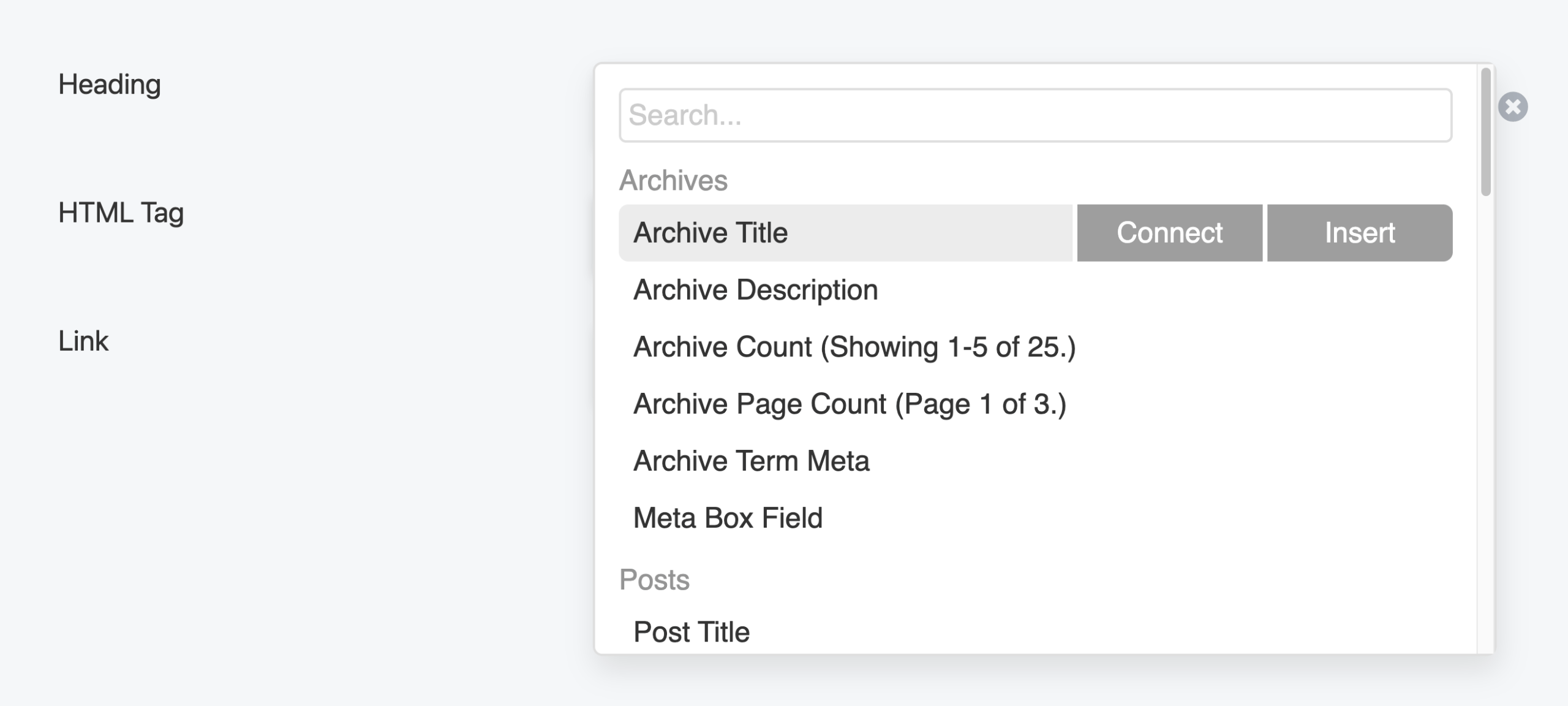Pick Archive Term Meta from Archives group
This screenshot has height=706, width=1568.
(752, 460)
